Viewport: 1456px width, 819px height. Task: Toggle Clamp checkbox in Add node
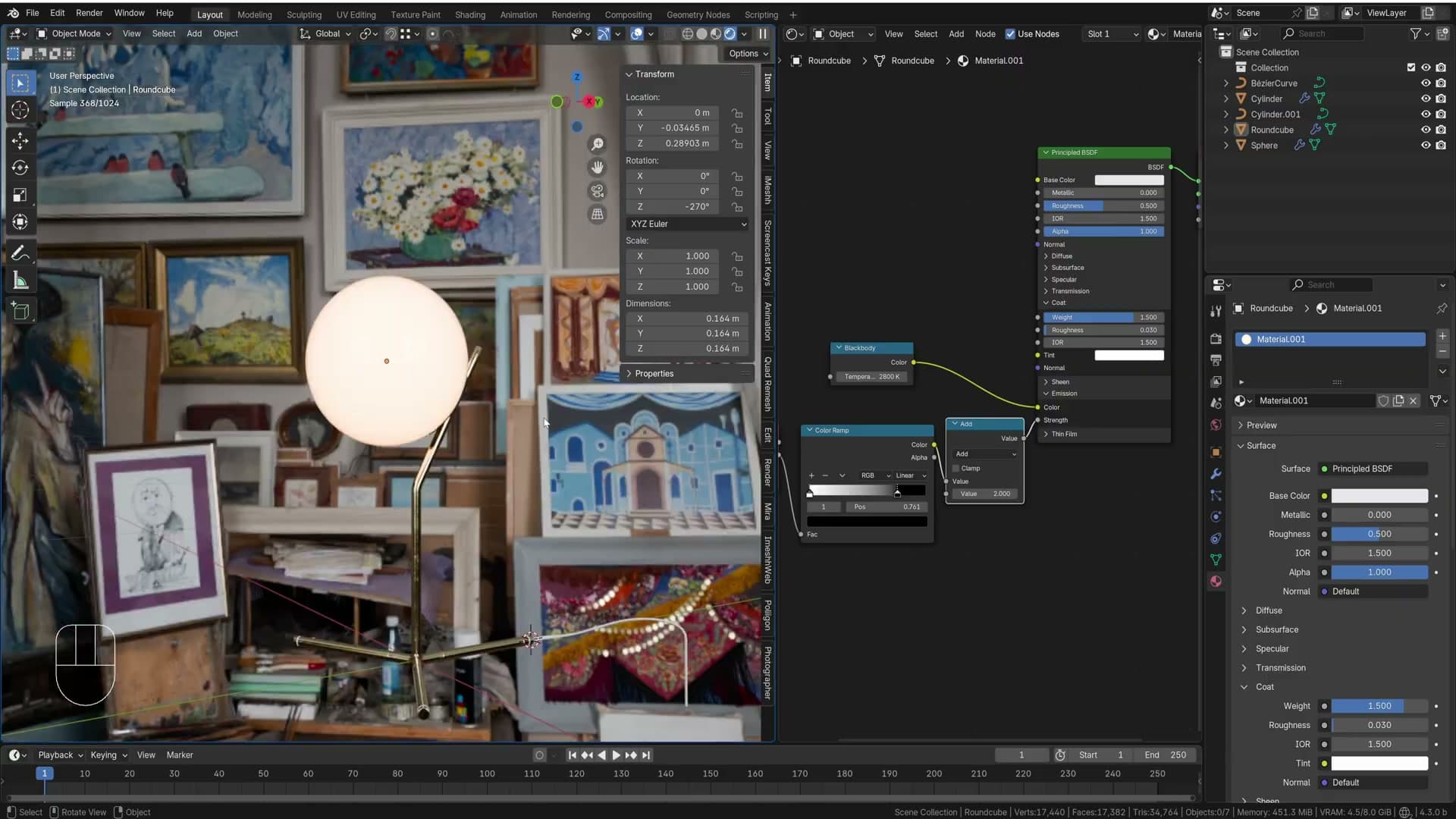[956, 469]
